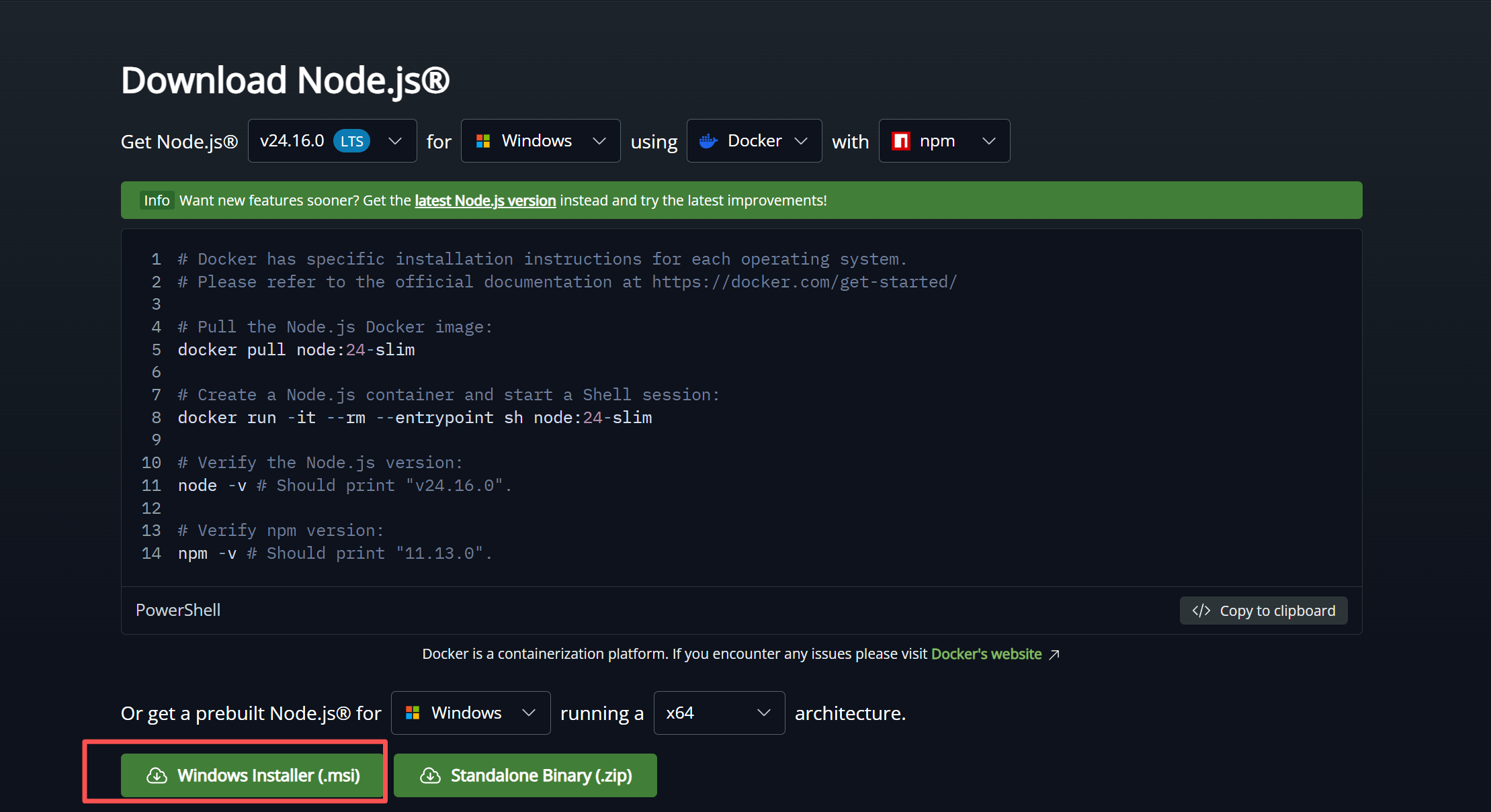Copy the code to clipboard
The image size is (1491, 812).
point(1263,611)
